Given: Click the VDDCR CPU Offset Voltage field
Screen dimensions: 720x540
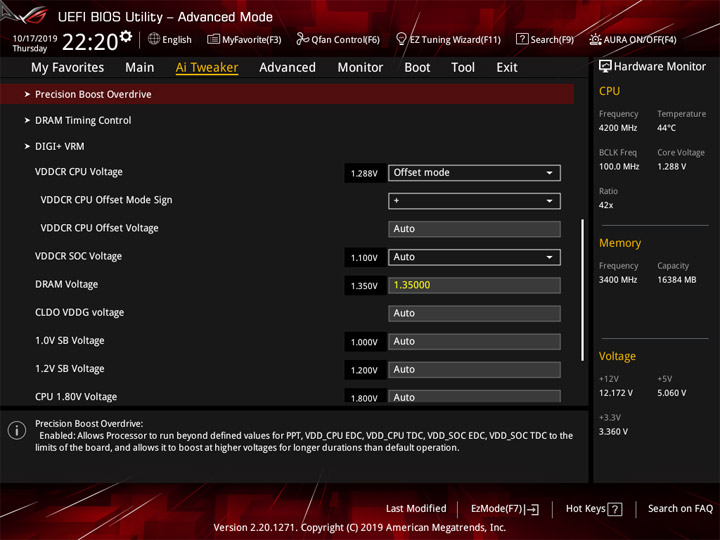Looking at the screenshot, I should point(474,229).
